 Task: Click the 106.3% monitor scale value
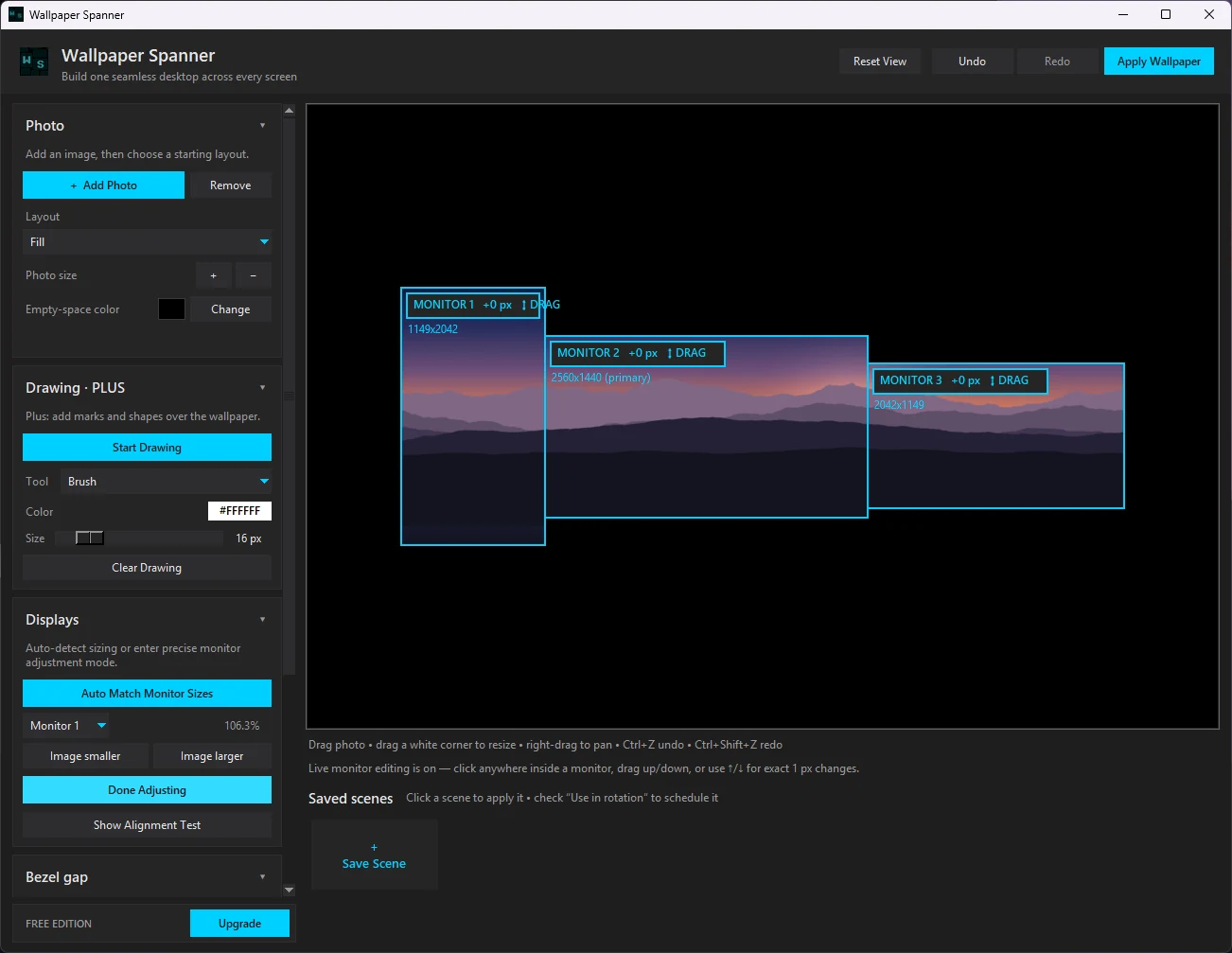pos(241,726)
